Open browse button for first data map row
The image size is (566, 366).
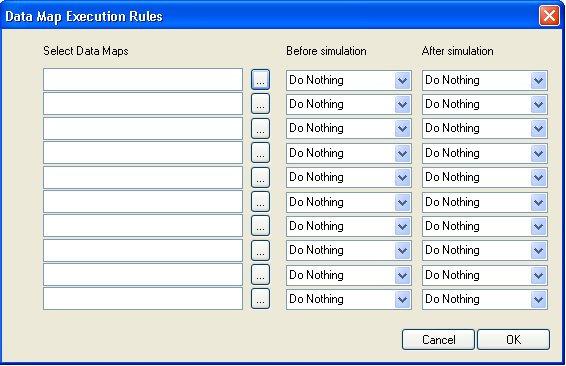[x=260, y=80]
